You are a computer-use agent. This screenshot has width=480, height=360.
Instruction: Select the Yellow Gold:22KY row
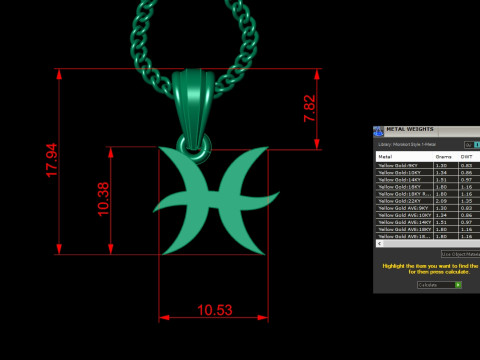pos(428,201)
